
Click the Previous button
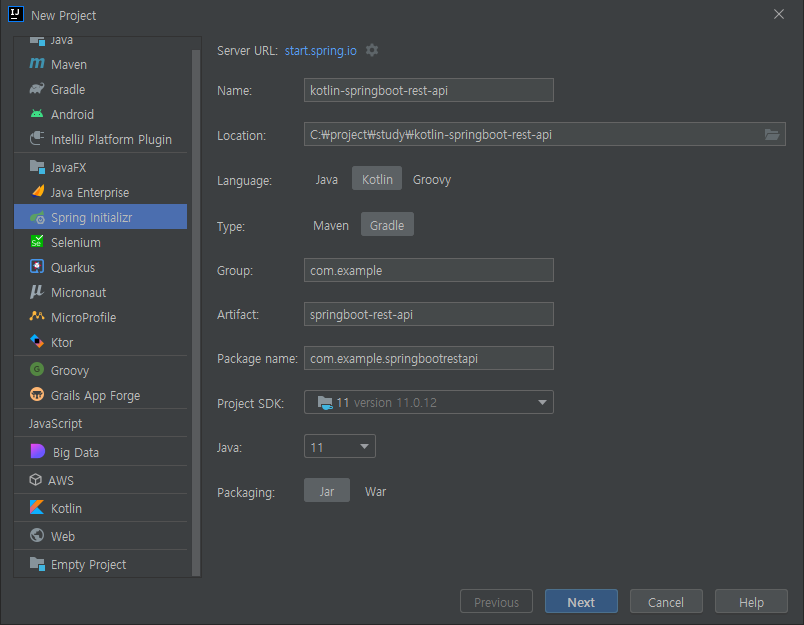coord(496,602)
